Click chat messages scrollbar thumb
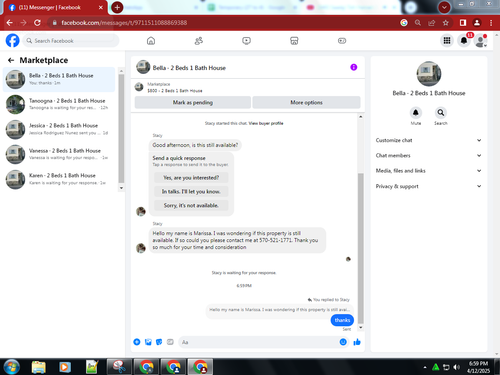500x375 pixels. tap(360, 248)
